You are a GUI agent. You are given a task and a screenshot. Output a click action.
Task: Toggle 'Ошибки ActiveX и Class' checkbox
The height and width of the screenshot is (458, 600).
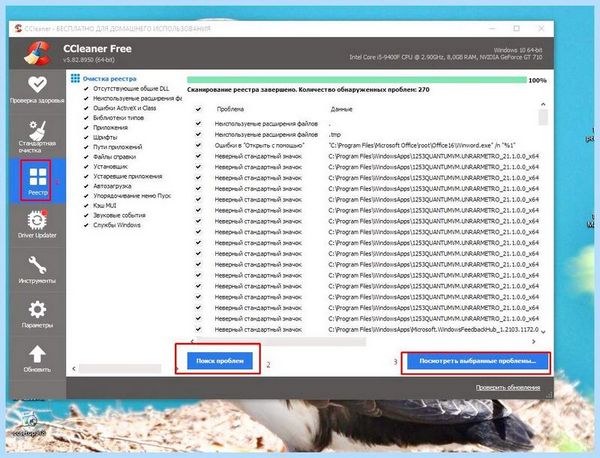coord(86,108)
